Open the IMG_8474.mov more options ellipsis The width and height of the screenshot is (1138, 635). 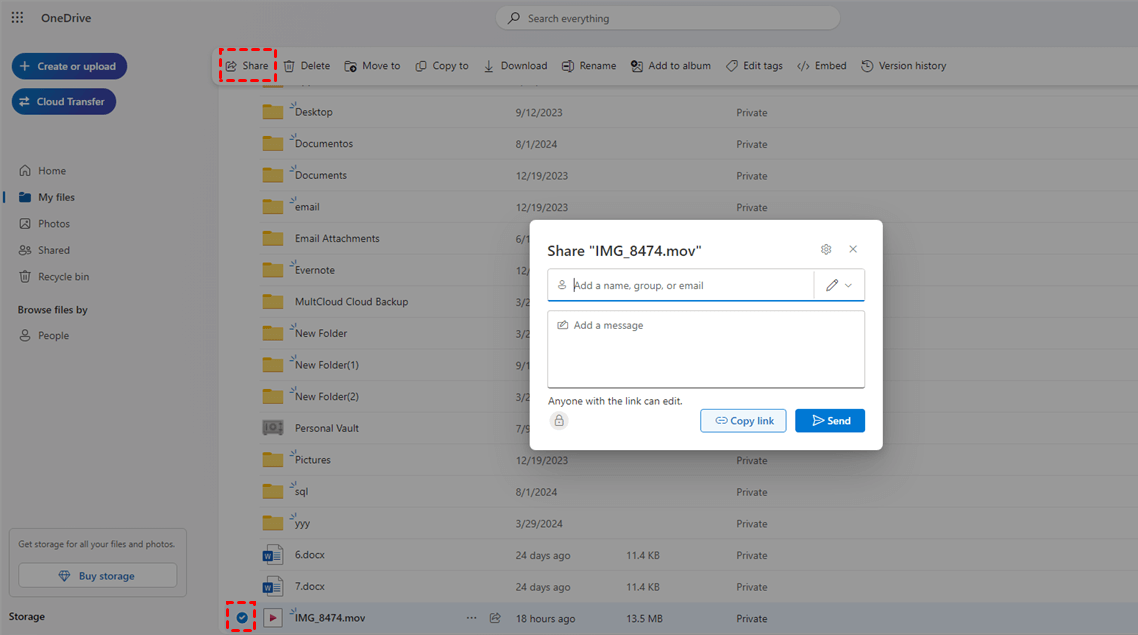pos(472,618)
